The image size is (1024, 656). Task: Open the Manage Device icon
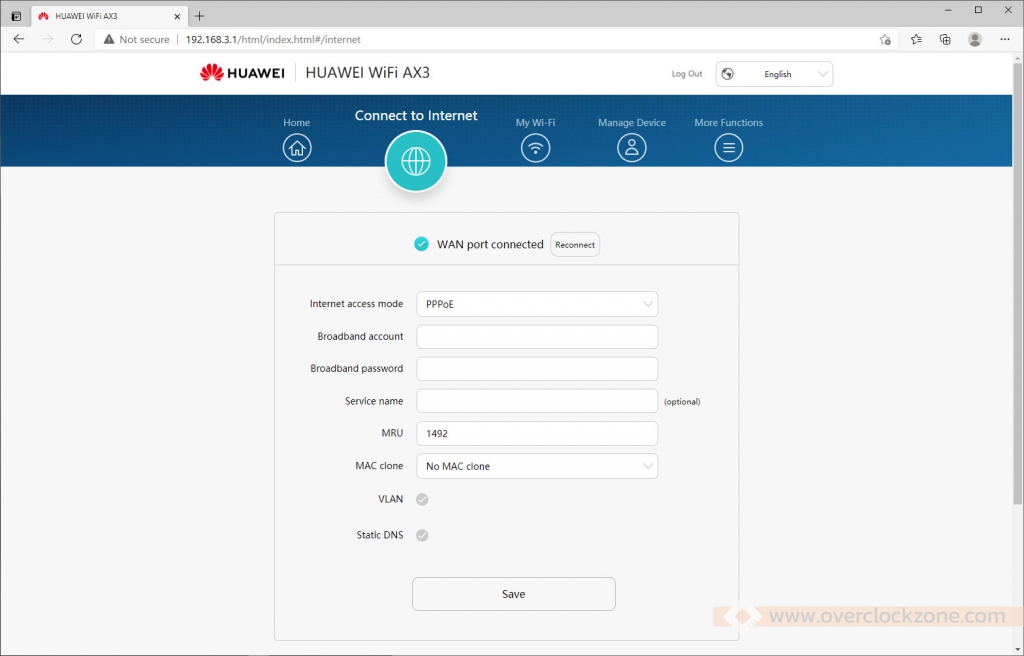point(631,148)
